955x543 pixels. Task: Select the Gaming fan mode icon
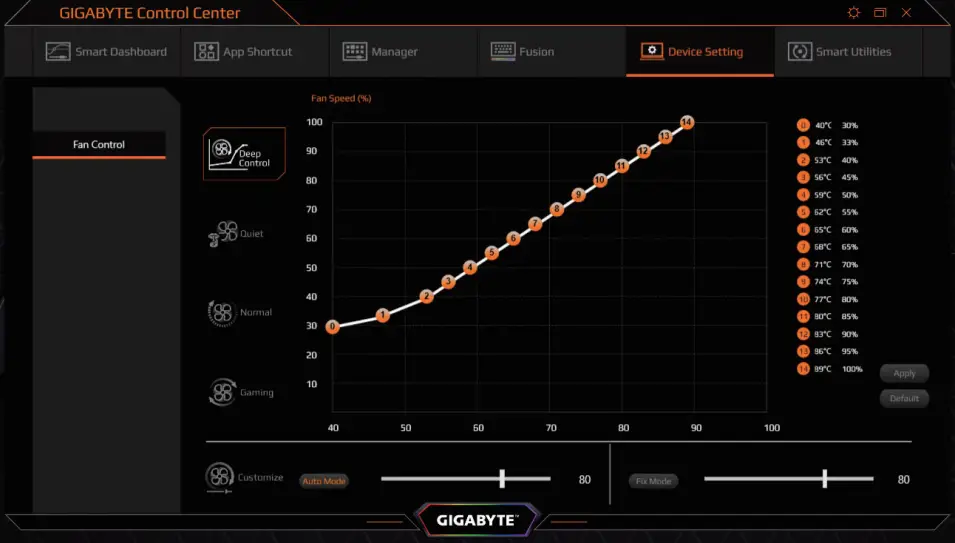coord(241,392)
